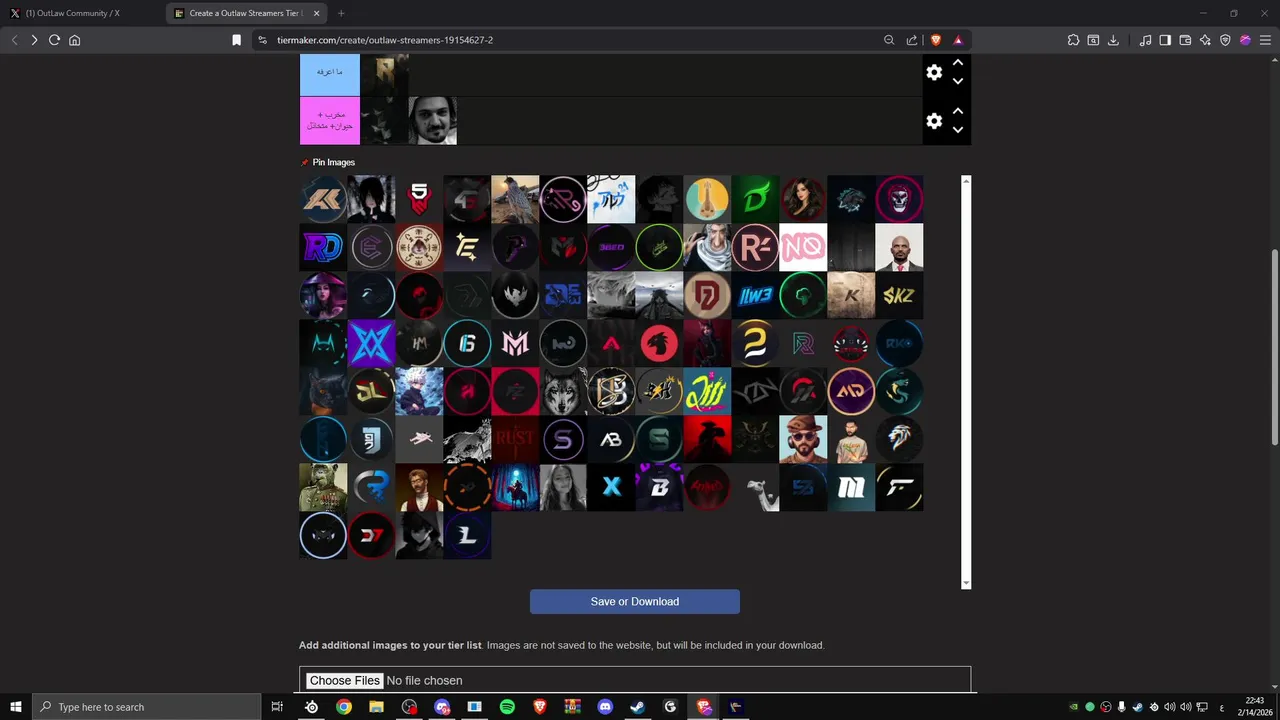Click the share icon in address bar
Viewport: 1280px width, 720px height.
(912, 40)
